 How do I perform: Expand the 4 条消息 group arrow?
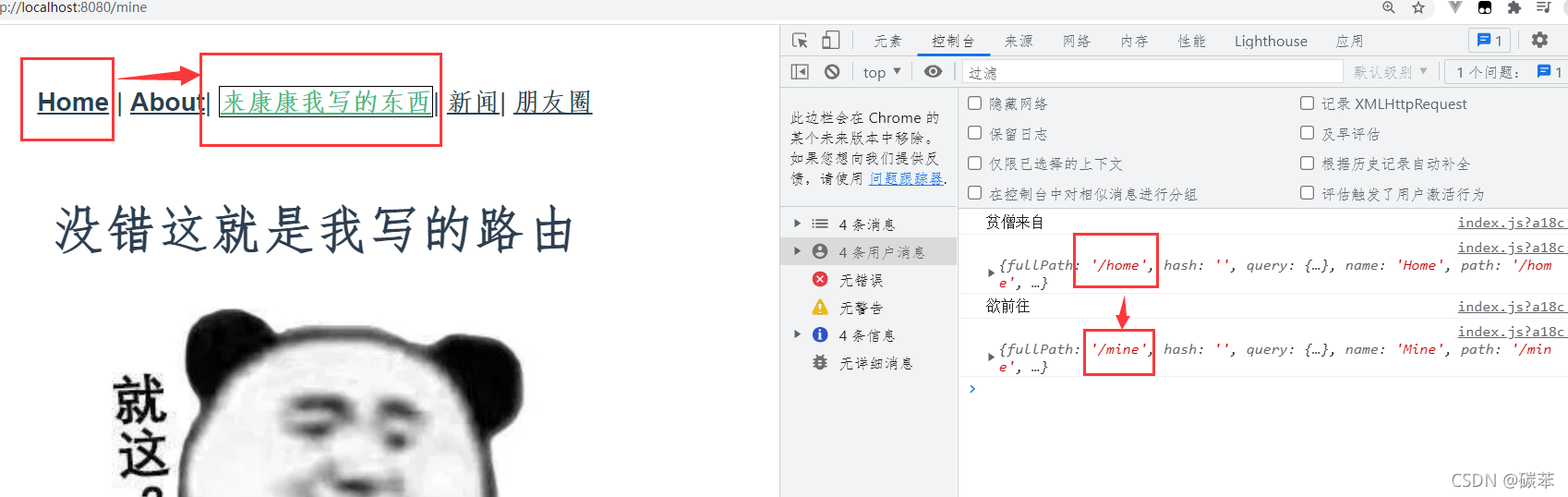pyautogui.click(x=797, y=224)
